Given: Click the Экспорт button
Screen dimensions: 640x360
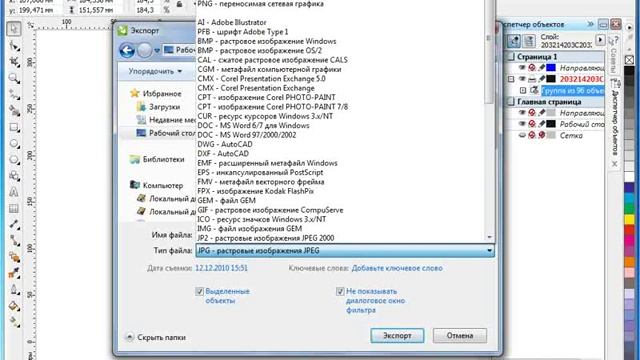Looking at the screenshot, I should (x=397, y=336).
